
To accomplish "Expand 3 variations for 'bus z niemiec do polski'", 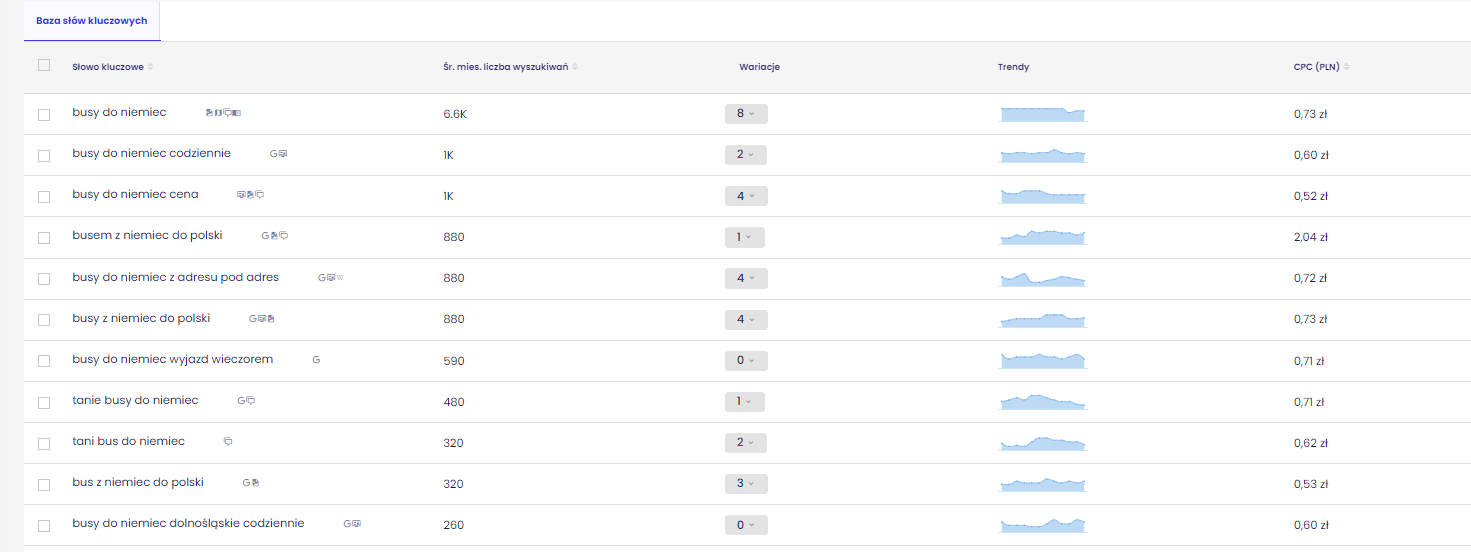I will click(746, 483).
